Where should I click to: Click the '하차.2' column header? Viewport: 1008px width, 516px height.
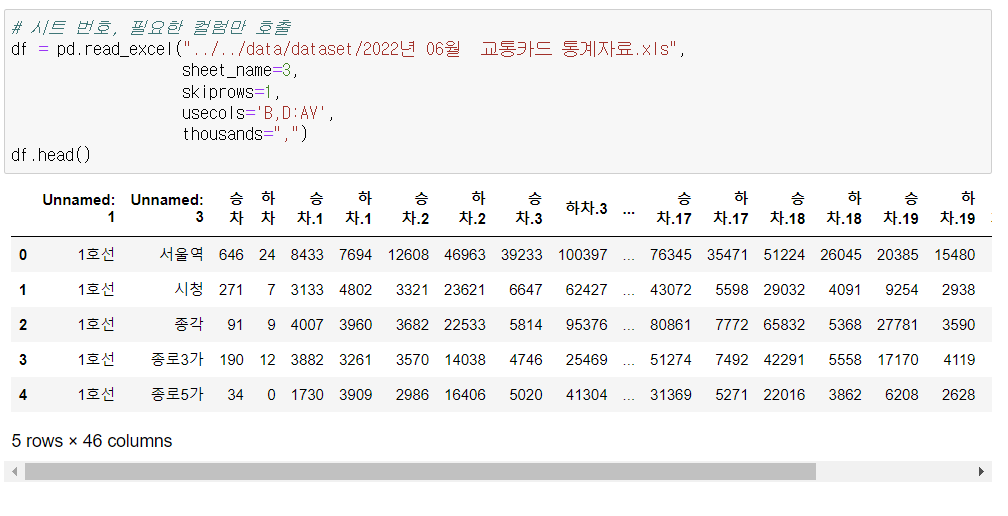point(472,208)
